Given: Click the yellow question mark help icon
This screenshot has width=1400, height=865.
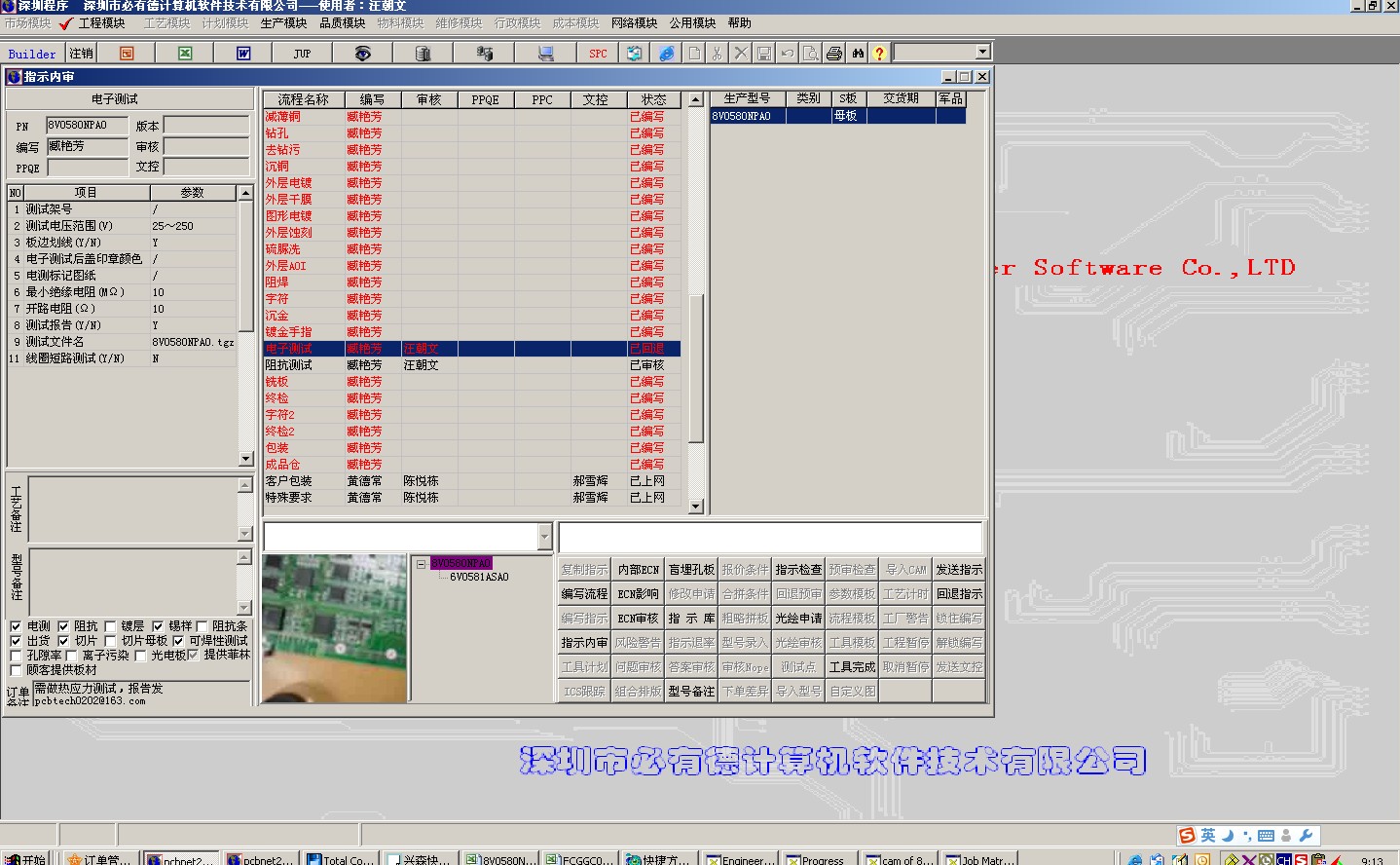Looking at the screenshot, I should pyautogui.click(x=879, y=54).
